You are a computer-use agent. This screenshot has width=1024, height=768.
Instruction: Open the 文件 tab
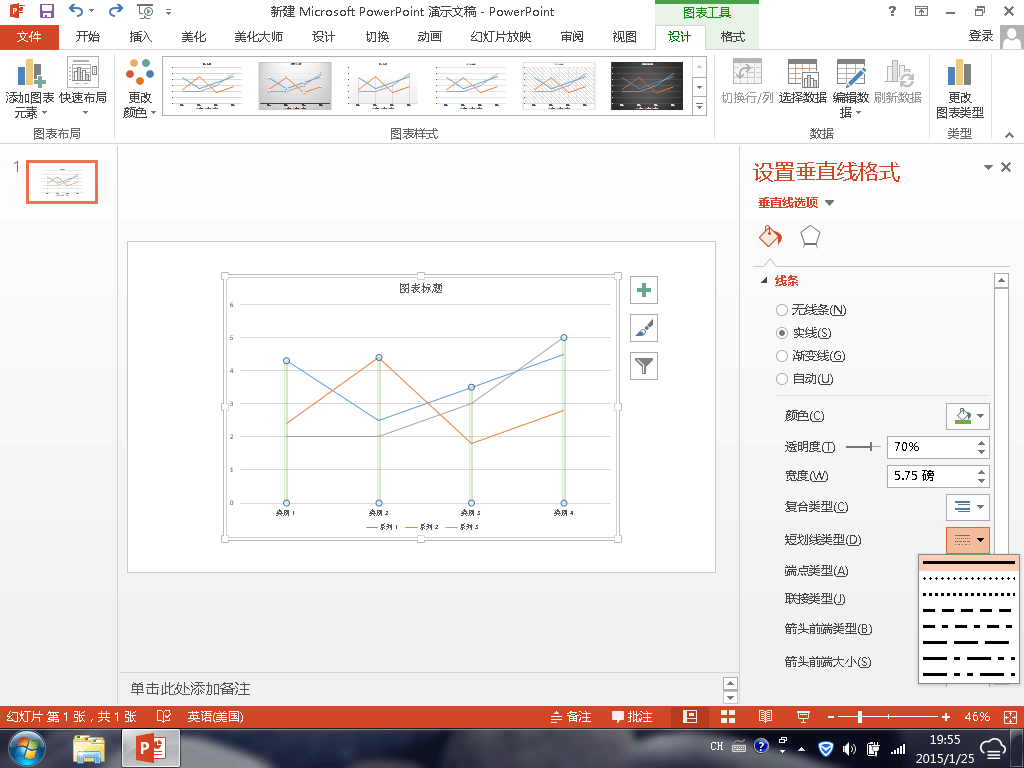29,37
